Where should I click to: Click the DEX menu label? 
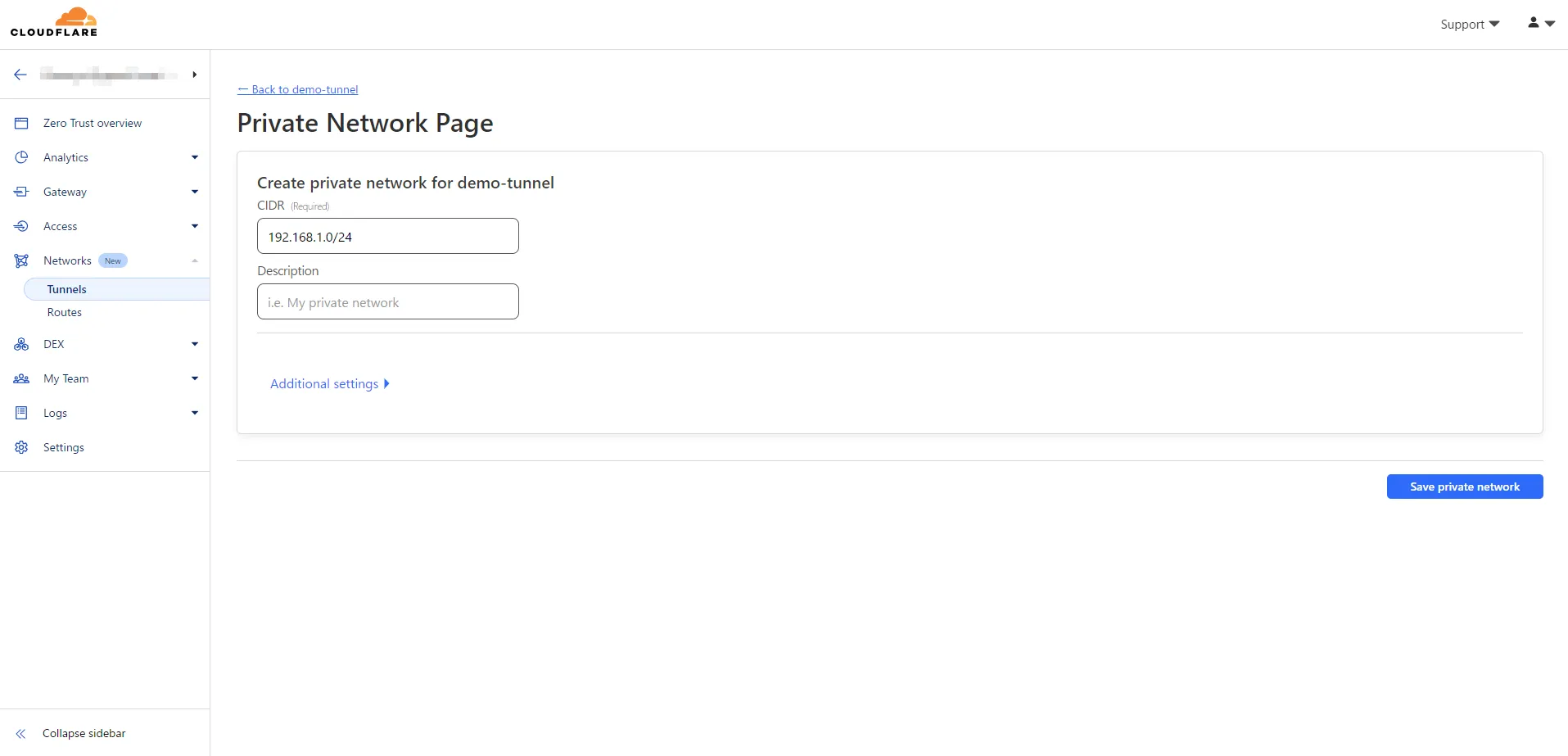[54, 344]
